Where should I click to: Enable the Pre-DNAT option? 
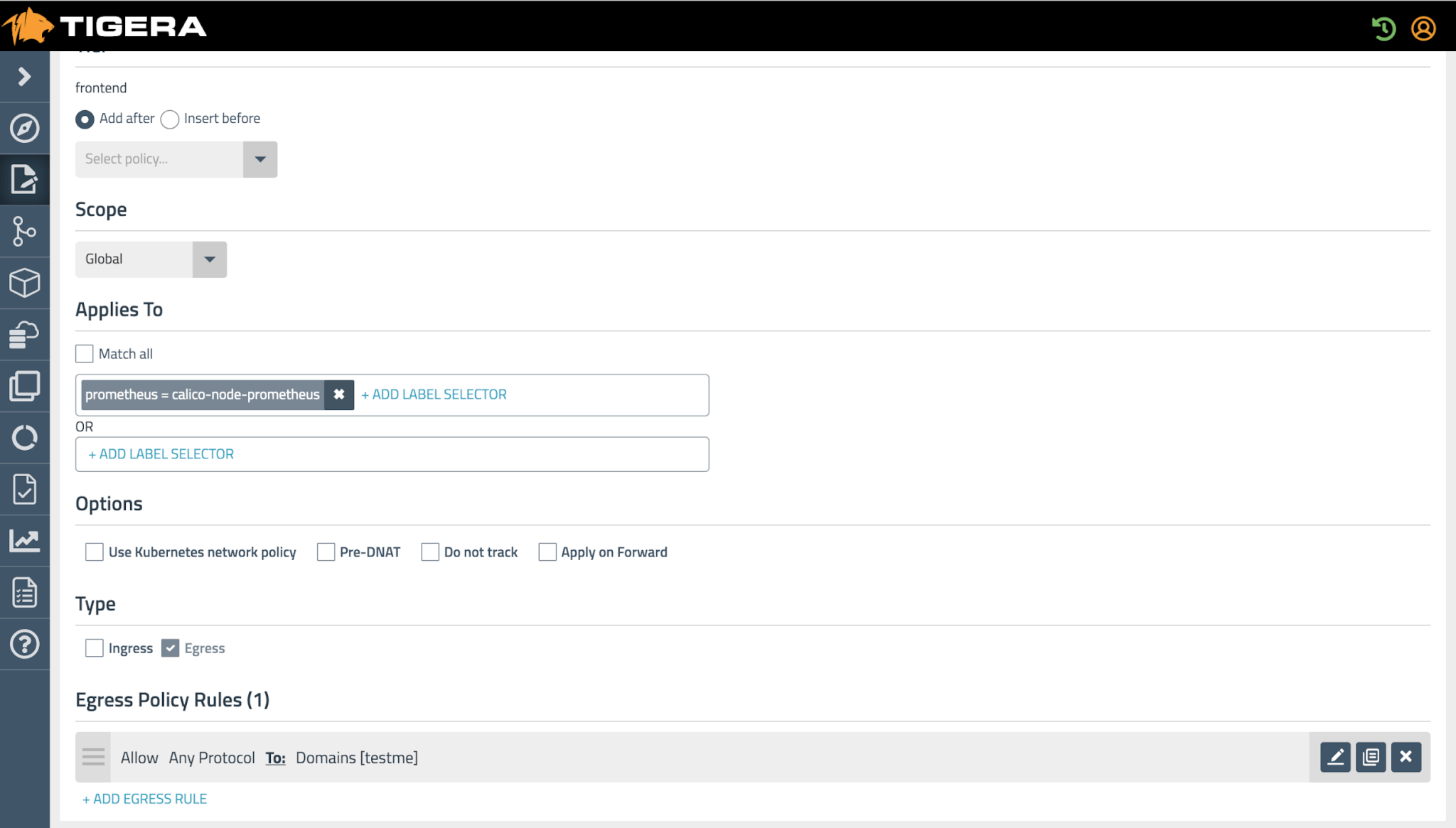pyautogui.click(x=326, y=552)
